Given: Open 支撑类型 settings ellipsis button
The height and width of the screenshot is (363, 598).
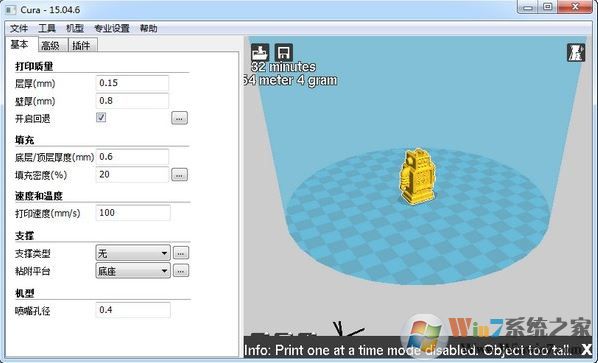Looking at the screenshot, I should (181, 253).
